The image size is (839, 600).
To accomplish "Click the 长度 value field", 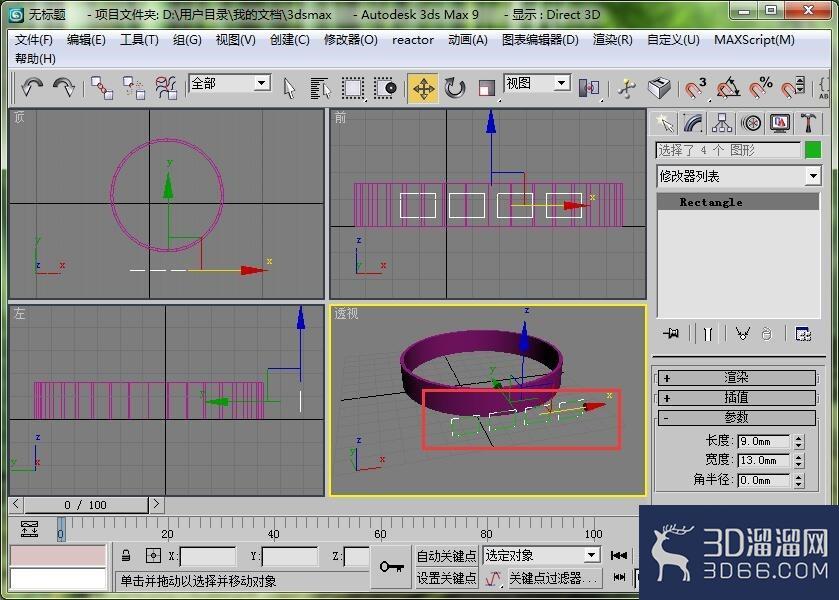I will [764, 442].
